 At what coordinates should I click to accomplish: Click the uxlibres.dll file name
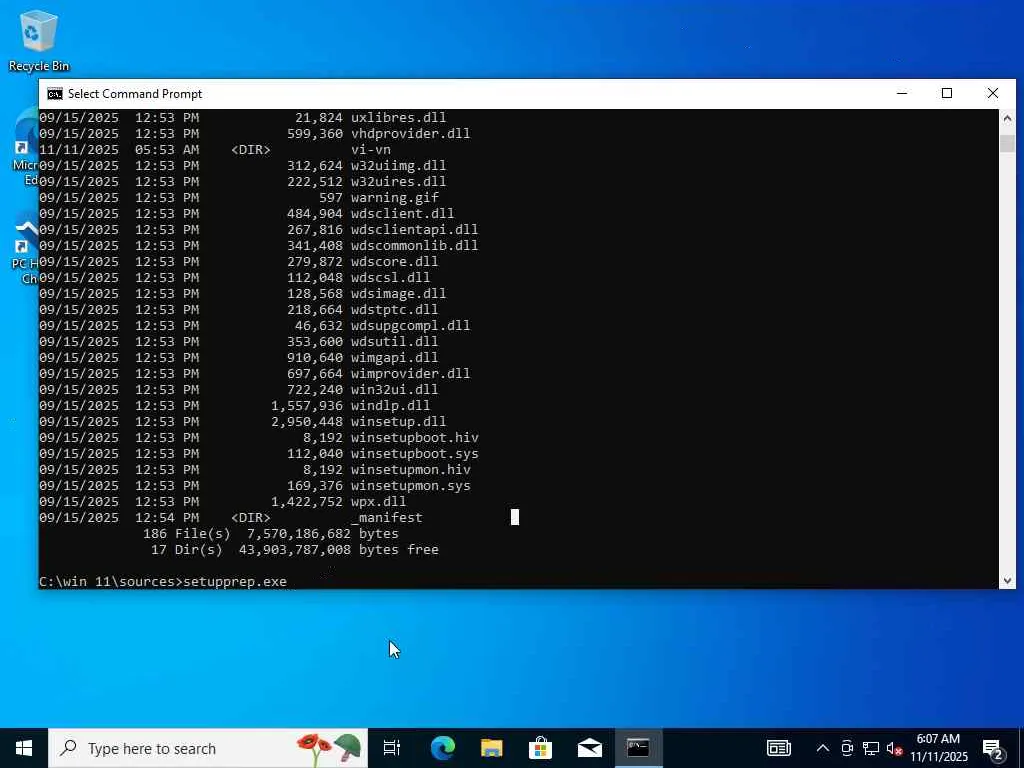pyautogui.click(x=398, y=118)
